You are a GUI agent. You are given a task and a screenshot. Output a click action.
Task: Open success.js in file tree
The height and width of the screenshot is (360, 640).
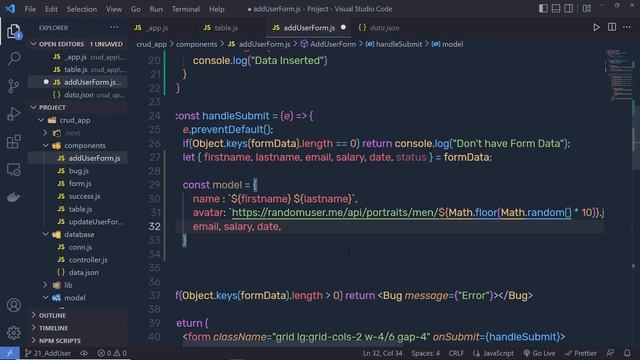pos(84,196)
